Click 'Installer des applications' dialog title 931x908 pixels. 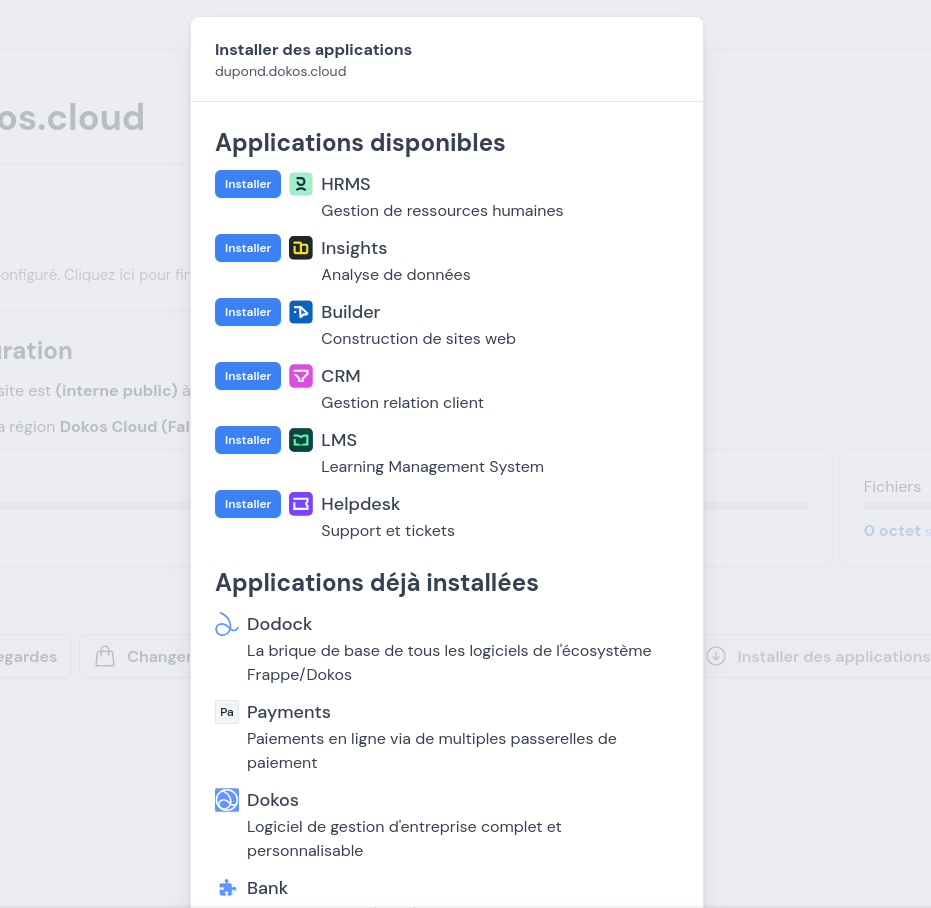click(x=314, y=50)
